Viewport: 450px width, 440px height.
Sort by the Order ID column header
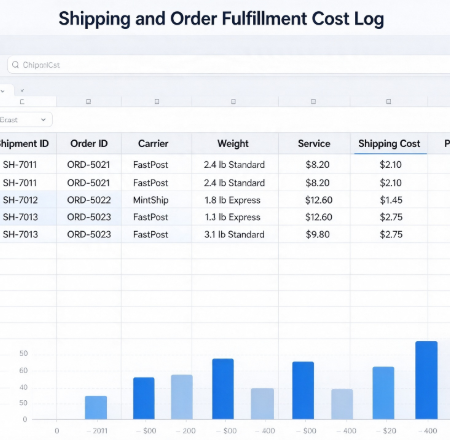tap(89, 144)
